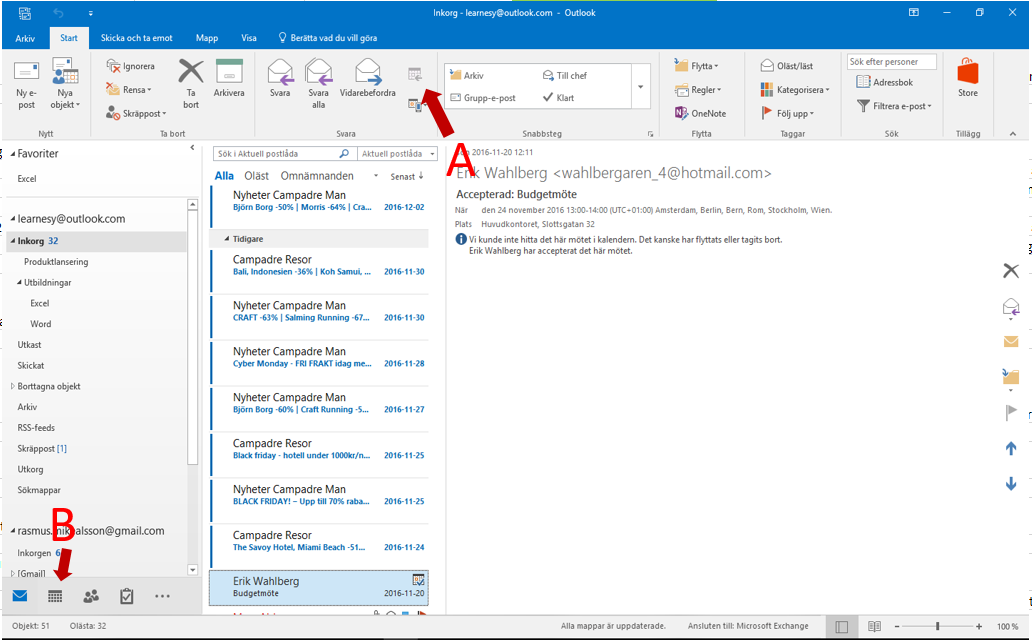Archive the message with Arkivera
Image resolution: width=1032 pixels, height=640 pixels.
click(229, 80)
